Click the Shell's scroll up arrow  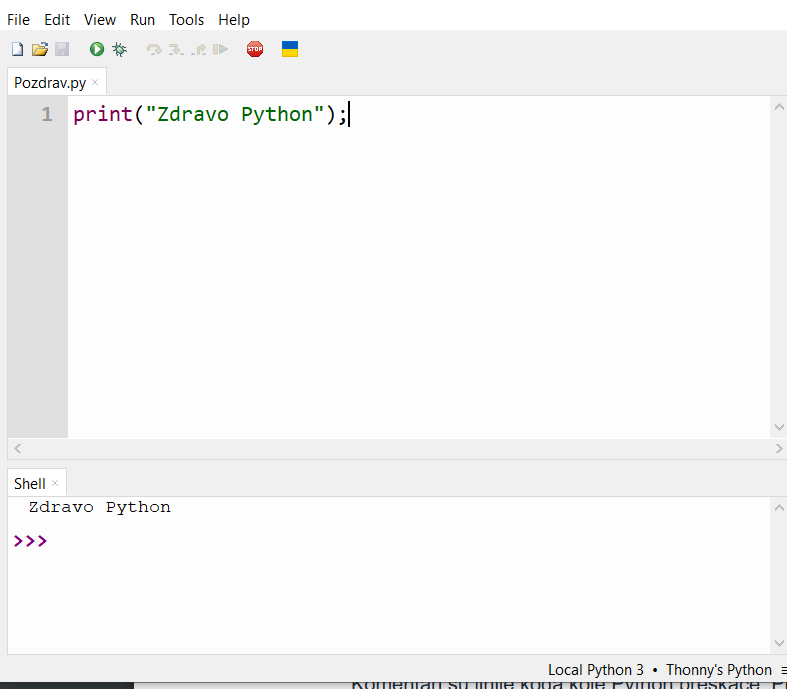coord(779,508)
